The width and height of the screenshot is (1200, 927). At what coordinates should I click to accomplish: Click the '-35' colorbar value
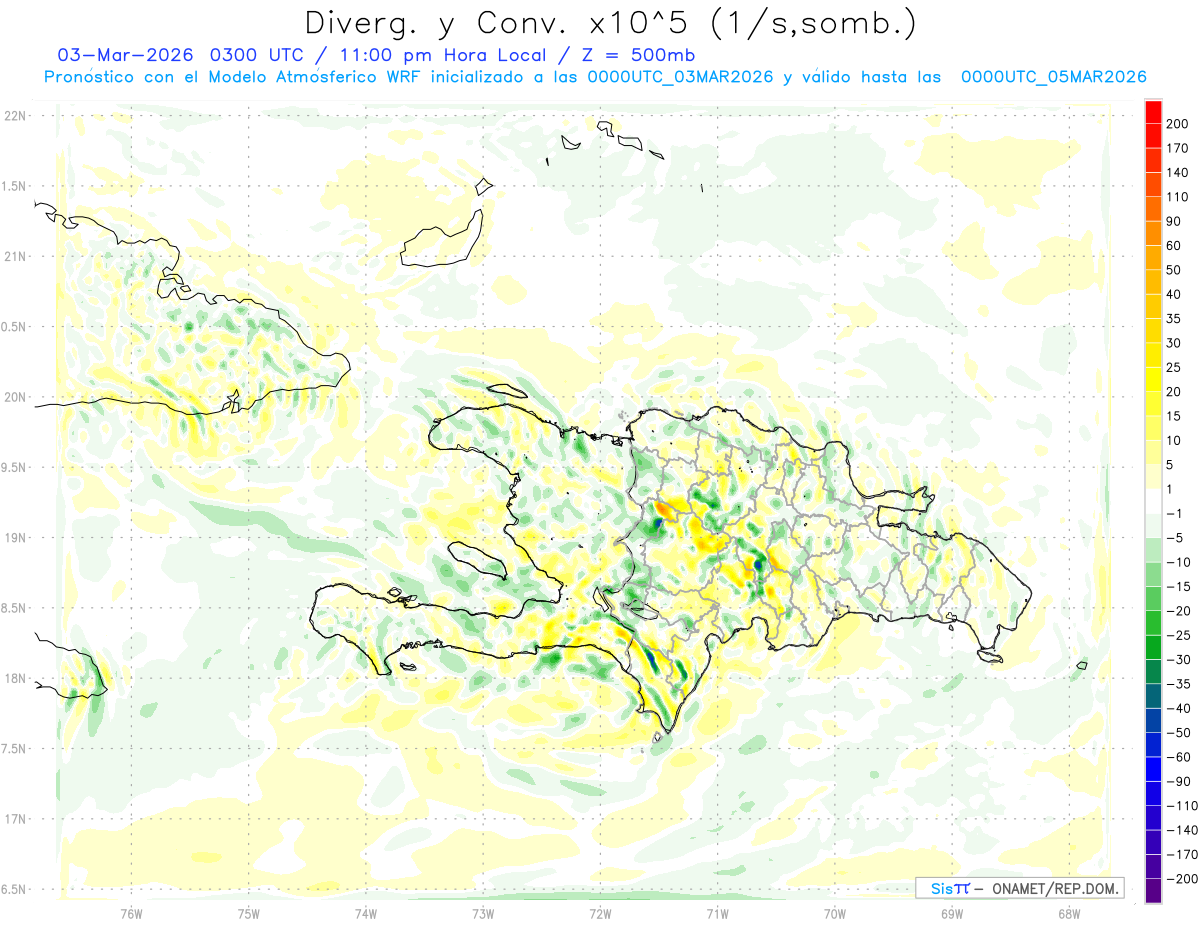[1178, 684]
